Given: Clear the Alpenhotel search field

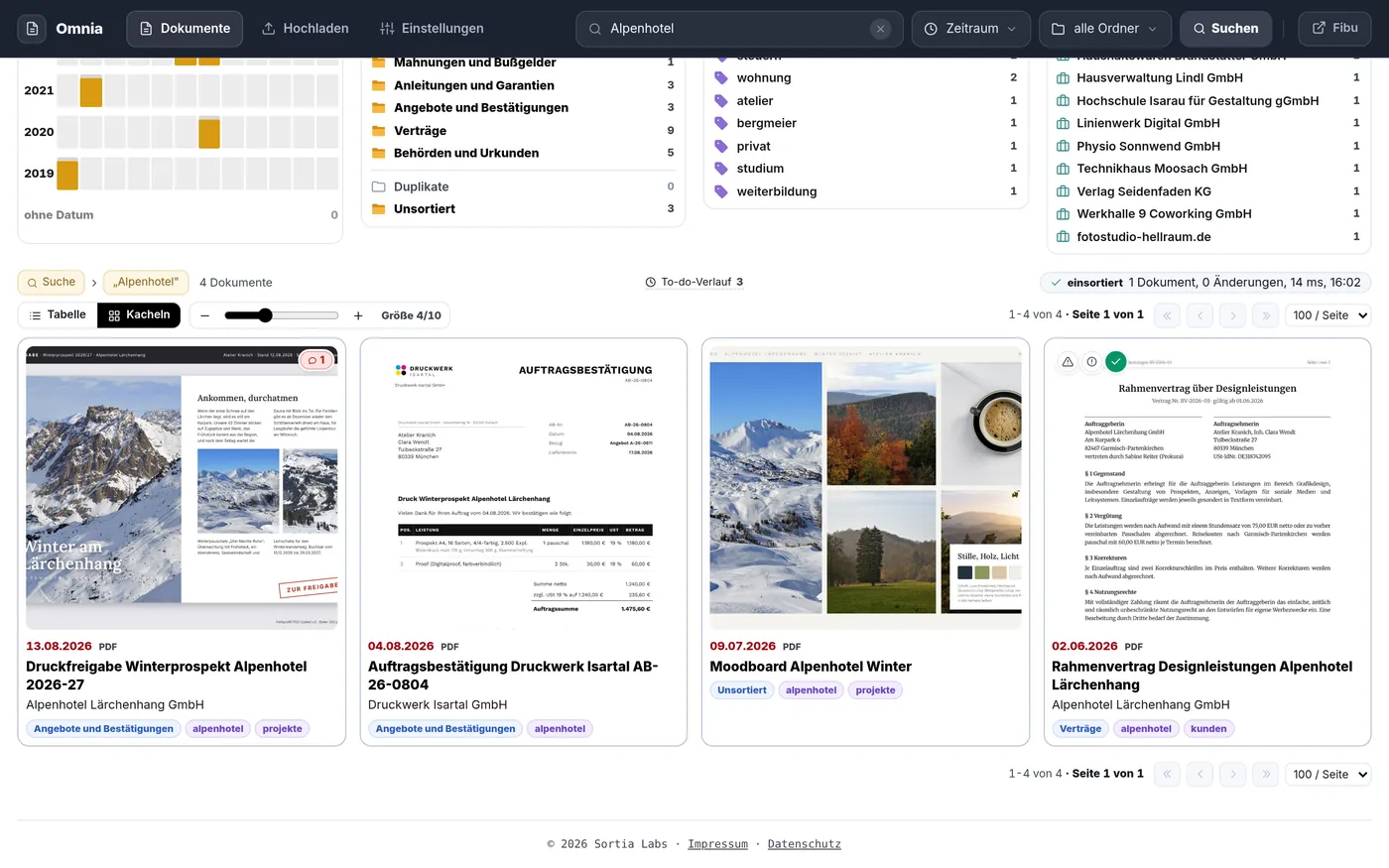Looking at the screenshot, I should 880,29.
